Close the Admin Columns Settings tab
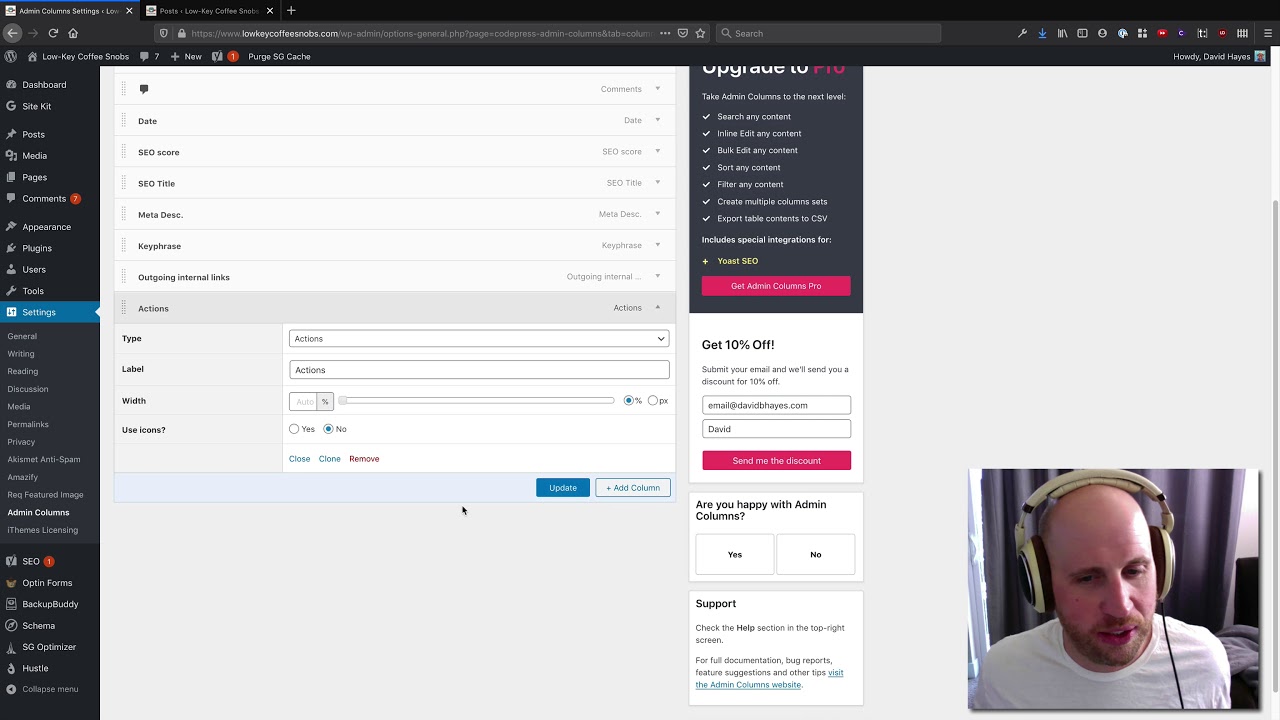Image resolution: width=1280 pixels, height=720 pixels. 128,11
